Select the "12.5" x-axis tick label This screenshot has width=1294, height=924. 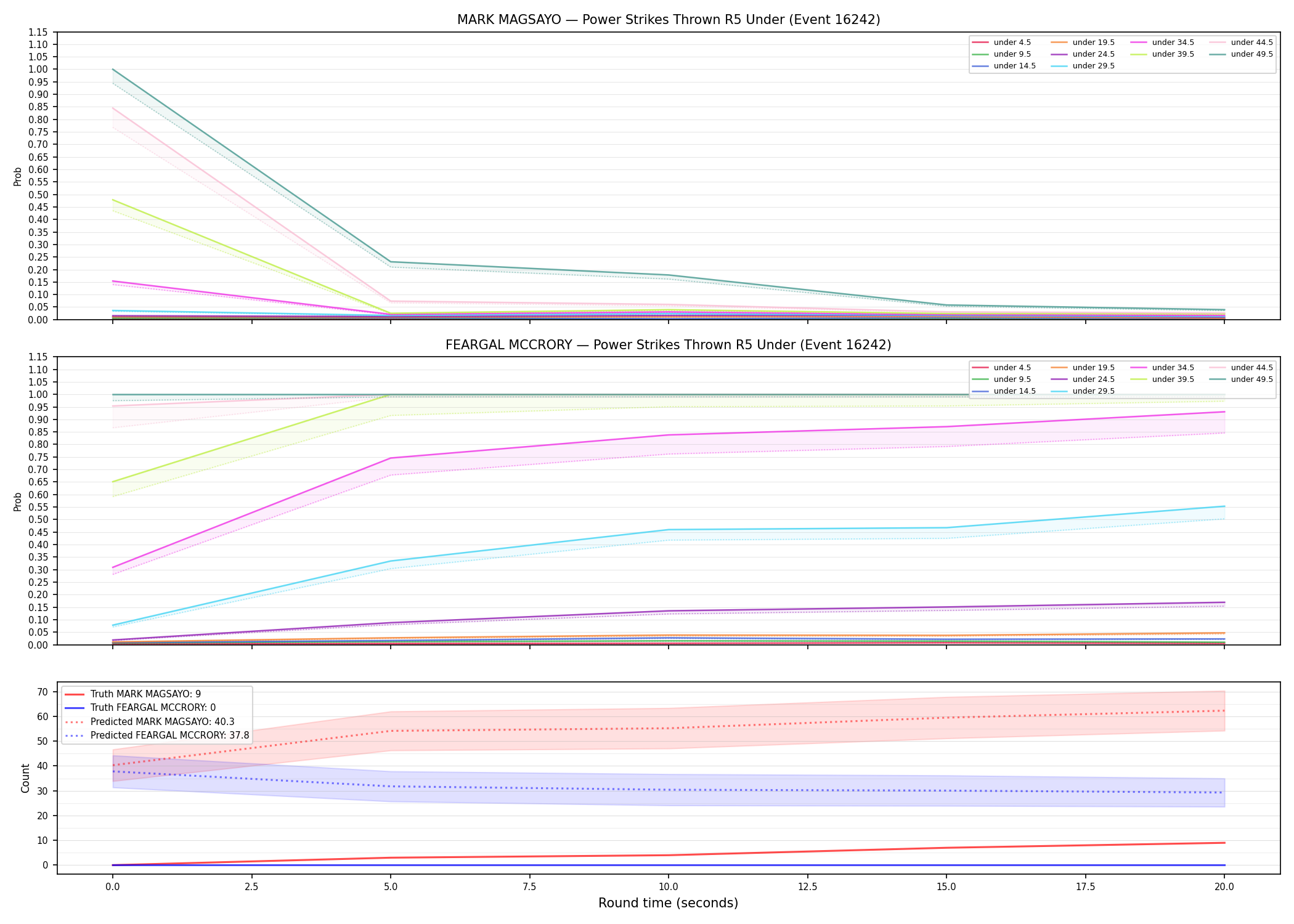807,887
